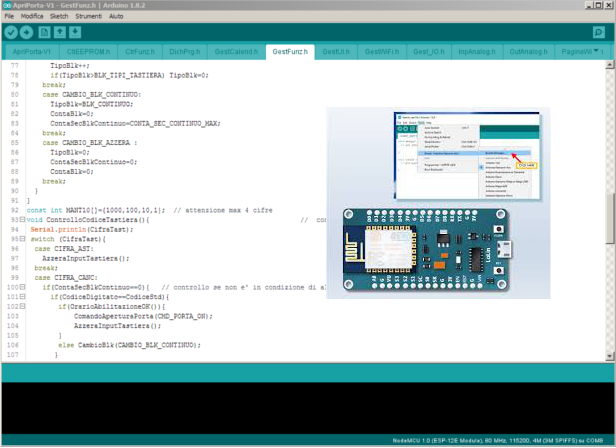Collapse the code block at line 100

coord(22,287)
